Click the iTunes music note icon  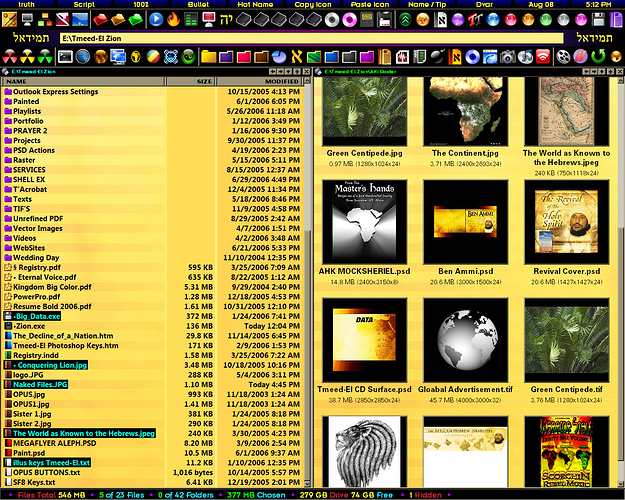[x=525, y=57]
